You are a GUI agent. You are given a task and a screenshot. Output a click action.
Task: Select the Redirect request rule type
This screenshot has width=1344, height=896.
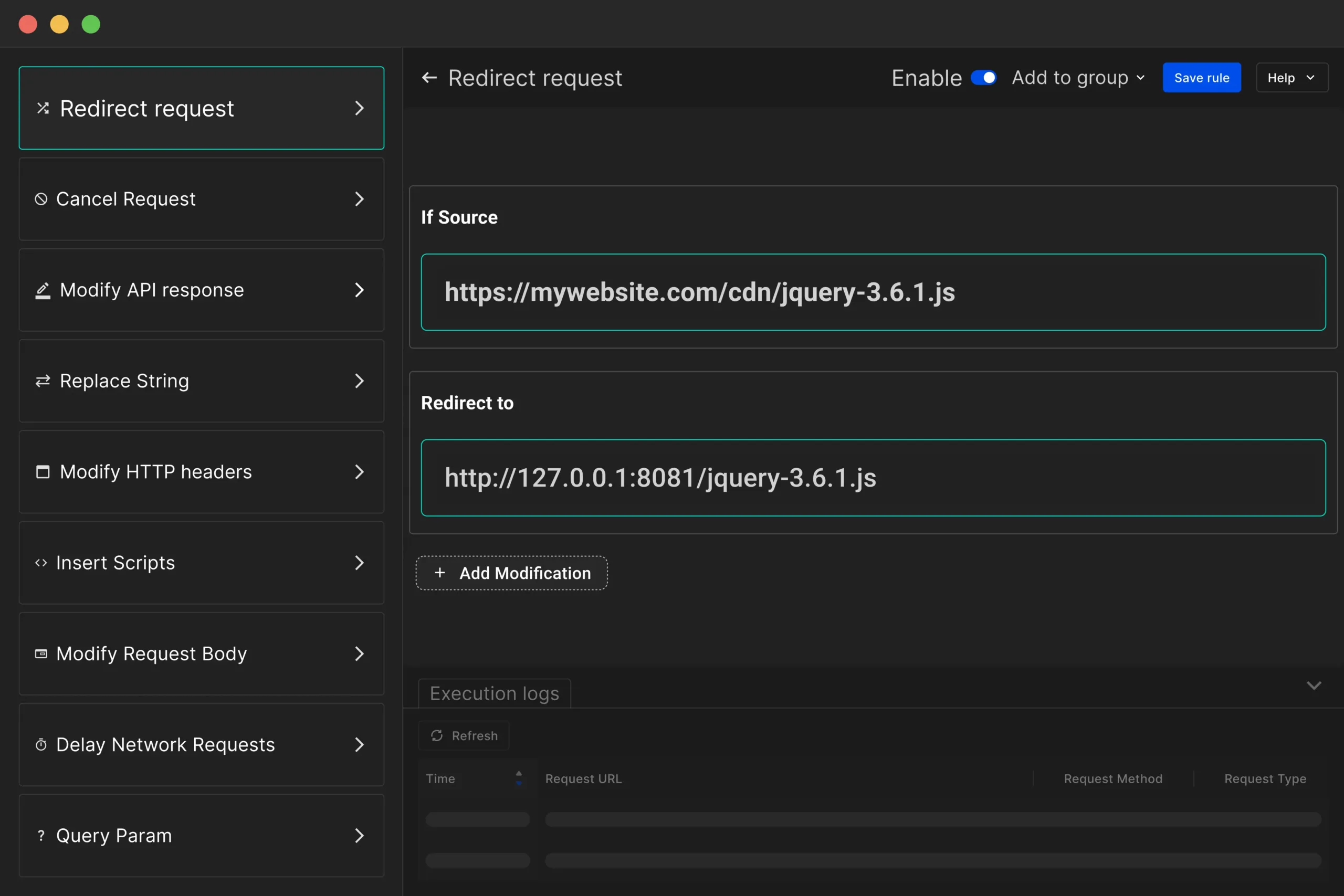pyautogui.click(x=201, y=108)
